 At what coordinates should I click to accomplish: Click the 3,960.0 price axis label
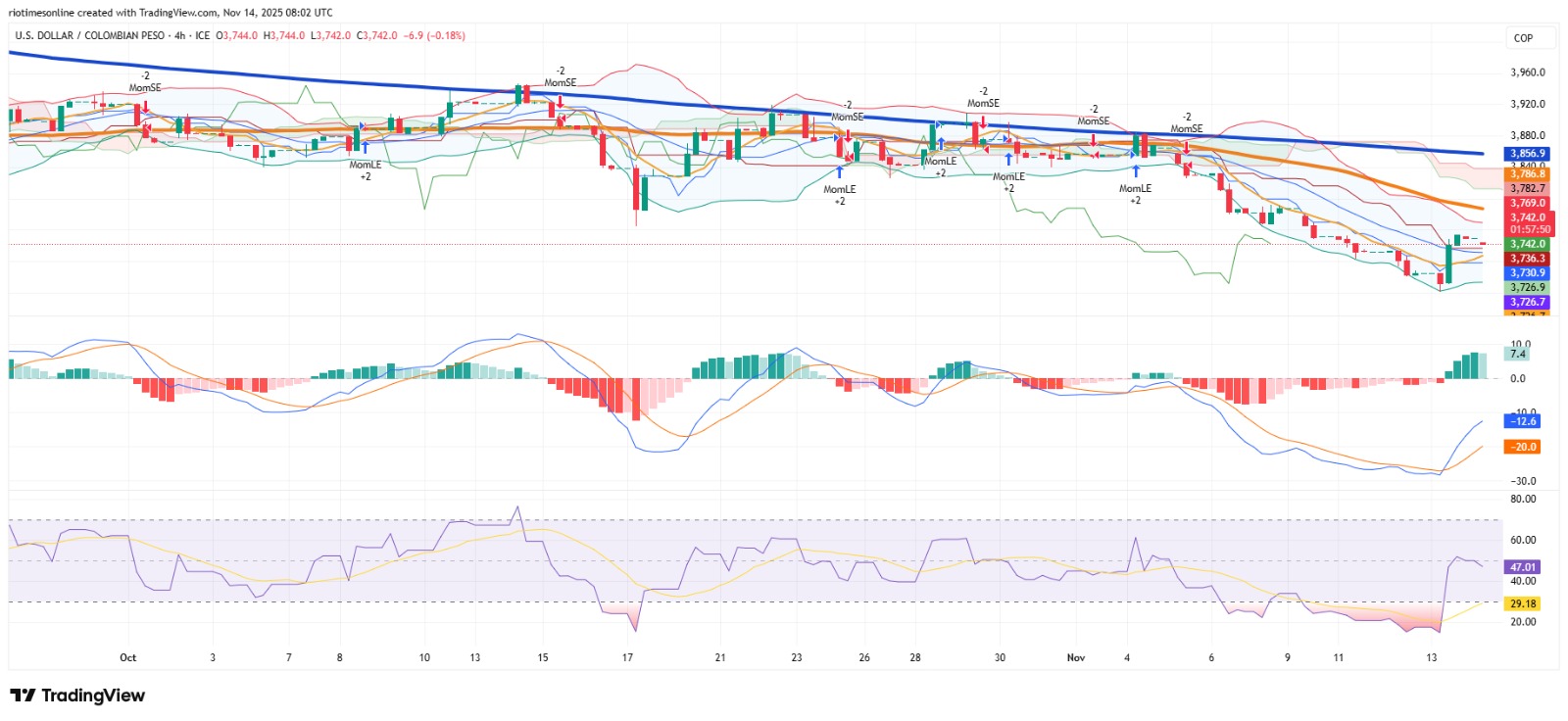coord(1527,72)
